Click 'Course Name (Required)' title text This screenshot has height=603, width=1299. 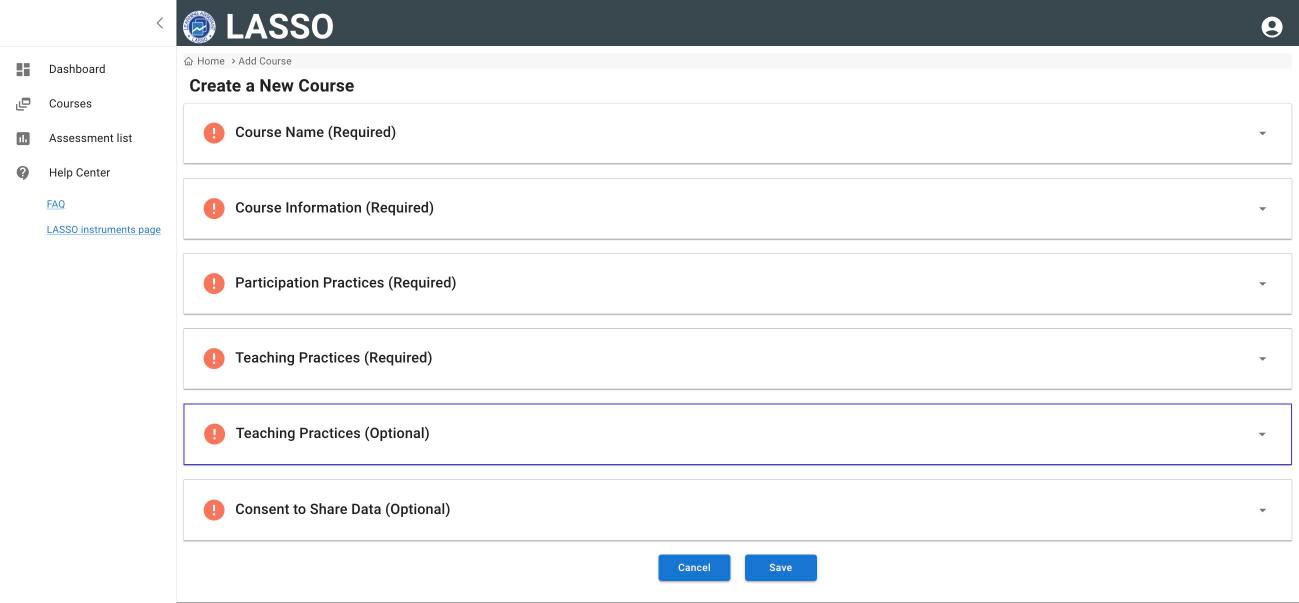point(315,132)
